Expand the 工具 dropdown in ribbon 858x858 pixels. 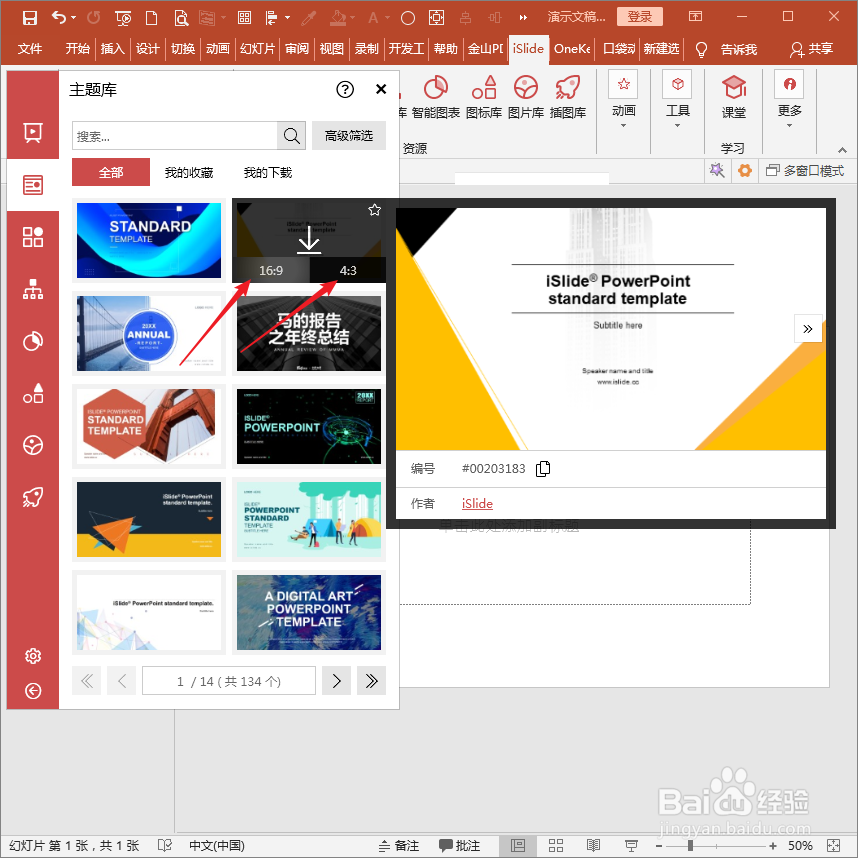(677, 126)
